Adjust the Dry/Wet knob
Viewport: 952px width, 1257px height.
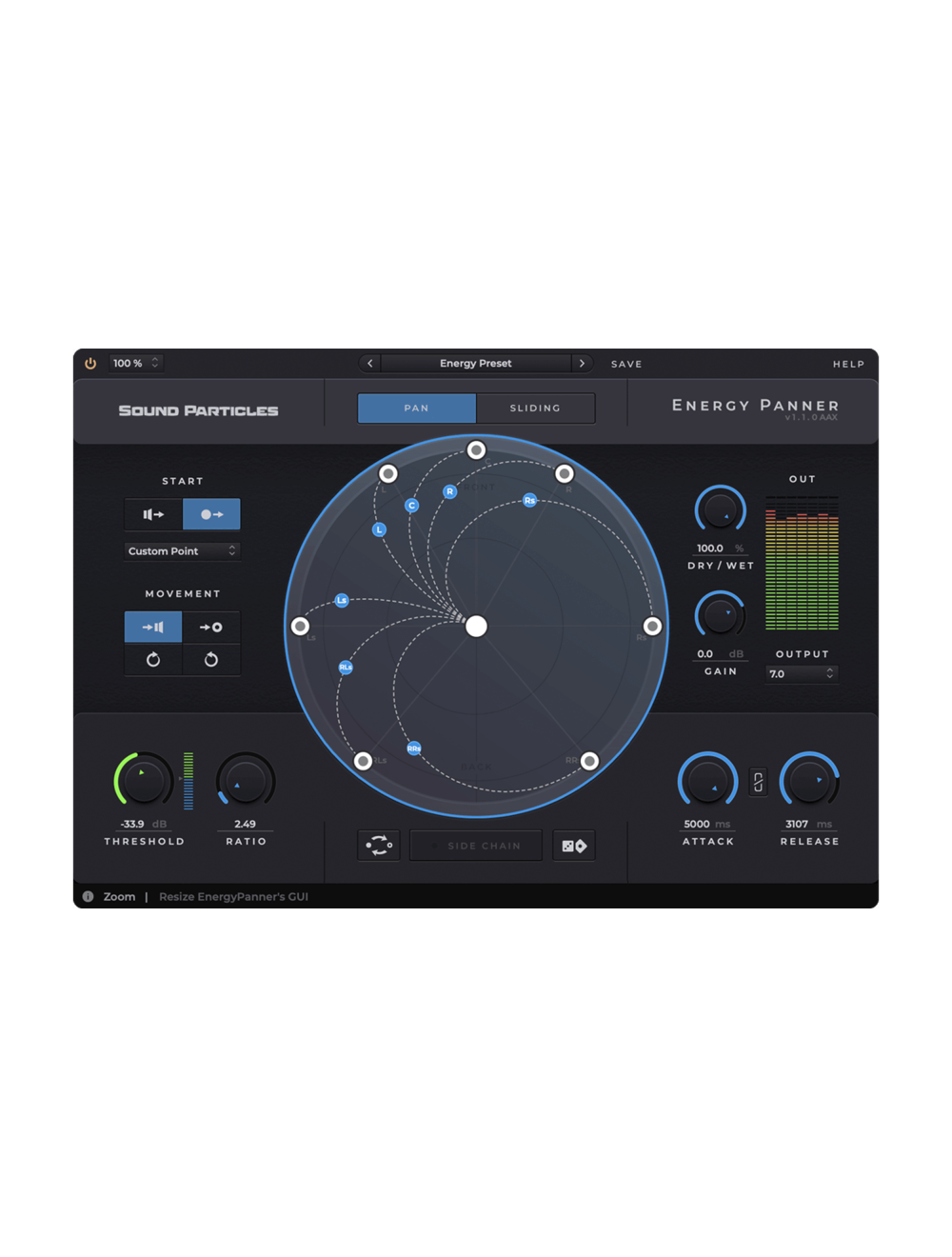(720, 511)
